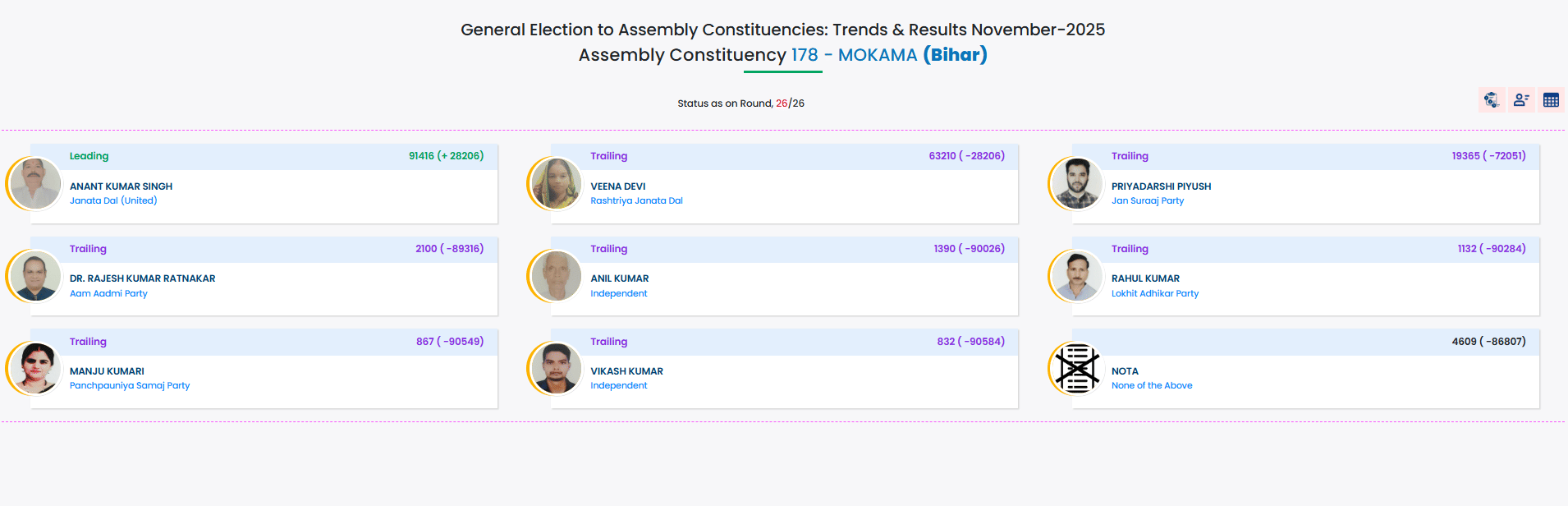Click the Lokhit Adhikar Party label
This screenshot has height=506, width=1568.
[1154, 293]
